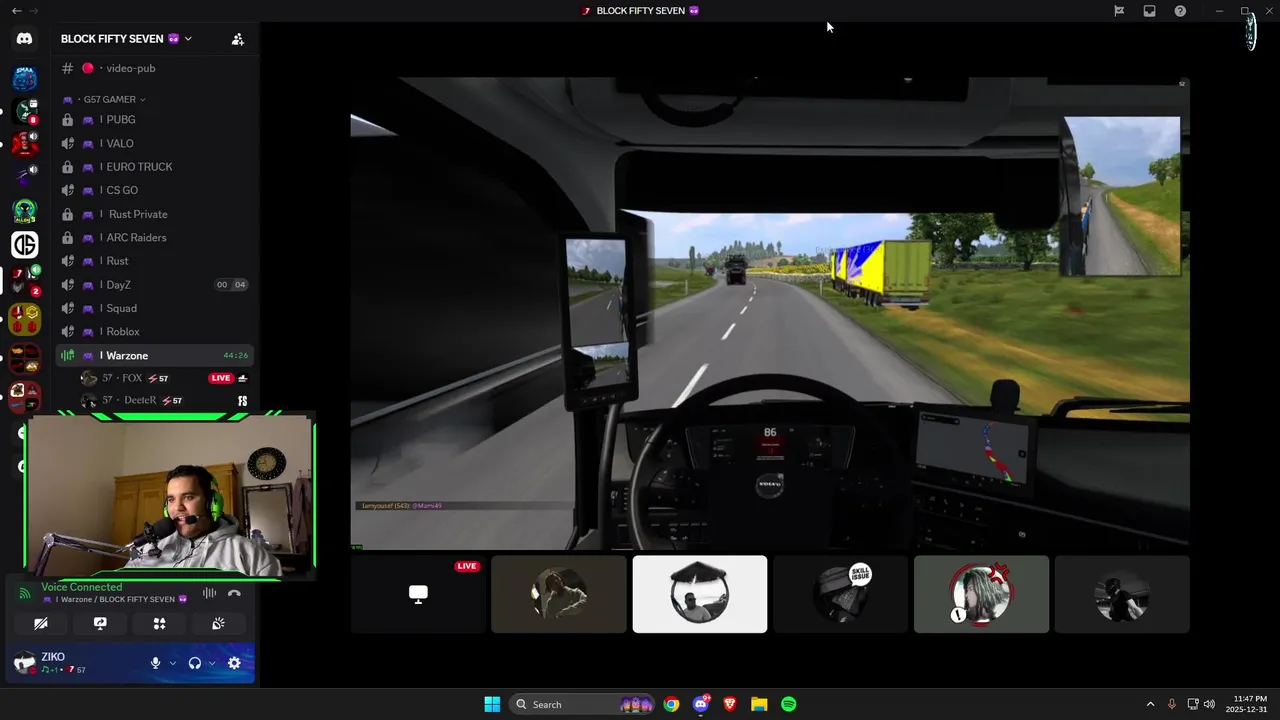Open the Windows Start menu
The height and width of the screenshot is (720, 1280).
492,704
